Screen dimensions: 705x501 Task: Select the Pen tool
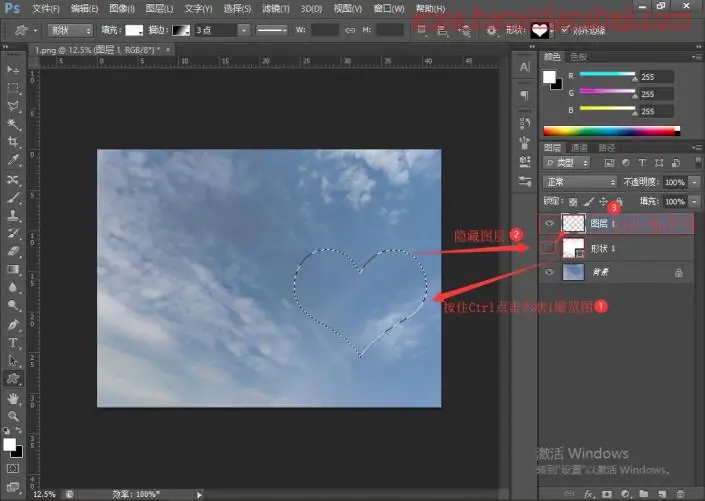[x=13, y=324]
